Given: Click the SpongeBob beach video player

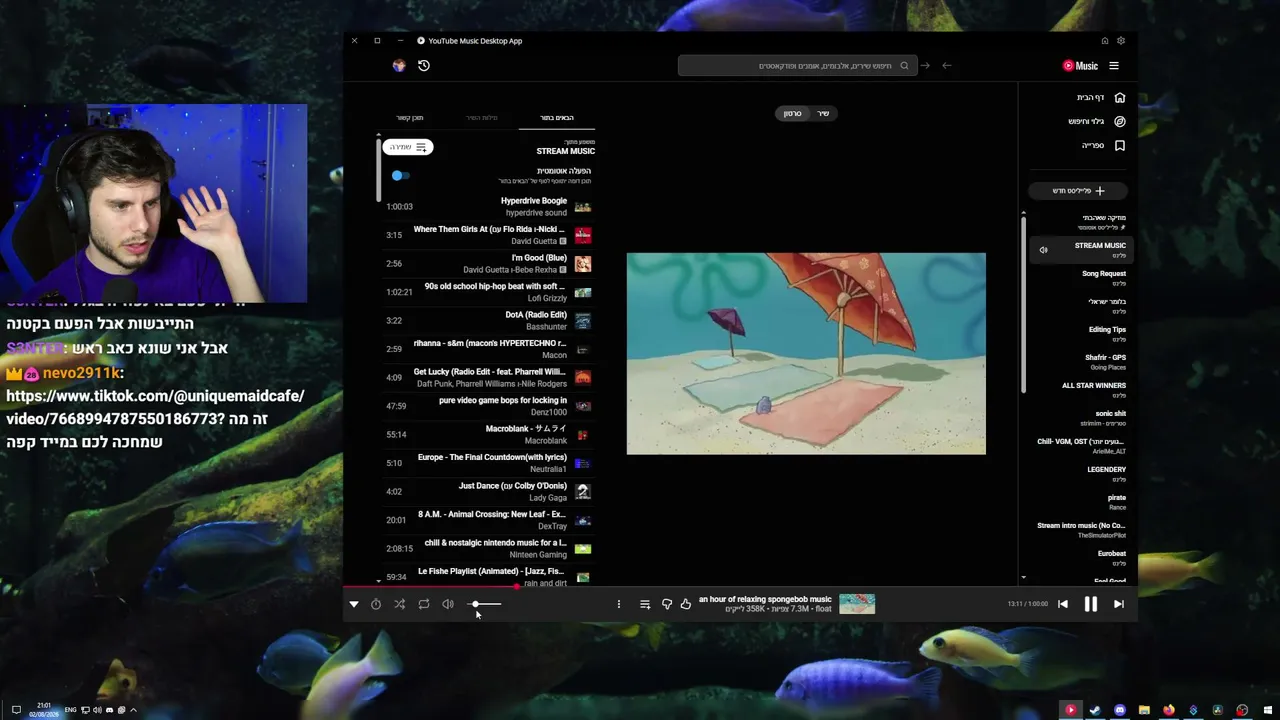Looking at the screenshot, I should (x=806, y=354).
